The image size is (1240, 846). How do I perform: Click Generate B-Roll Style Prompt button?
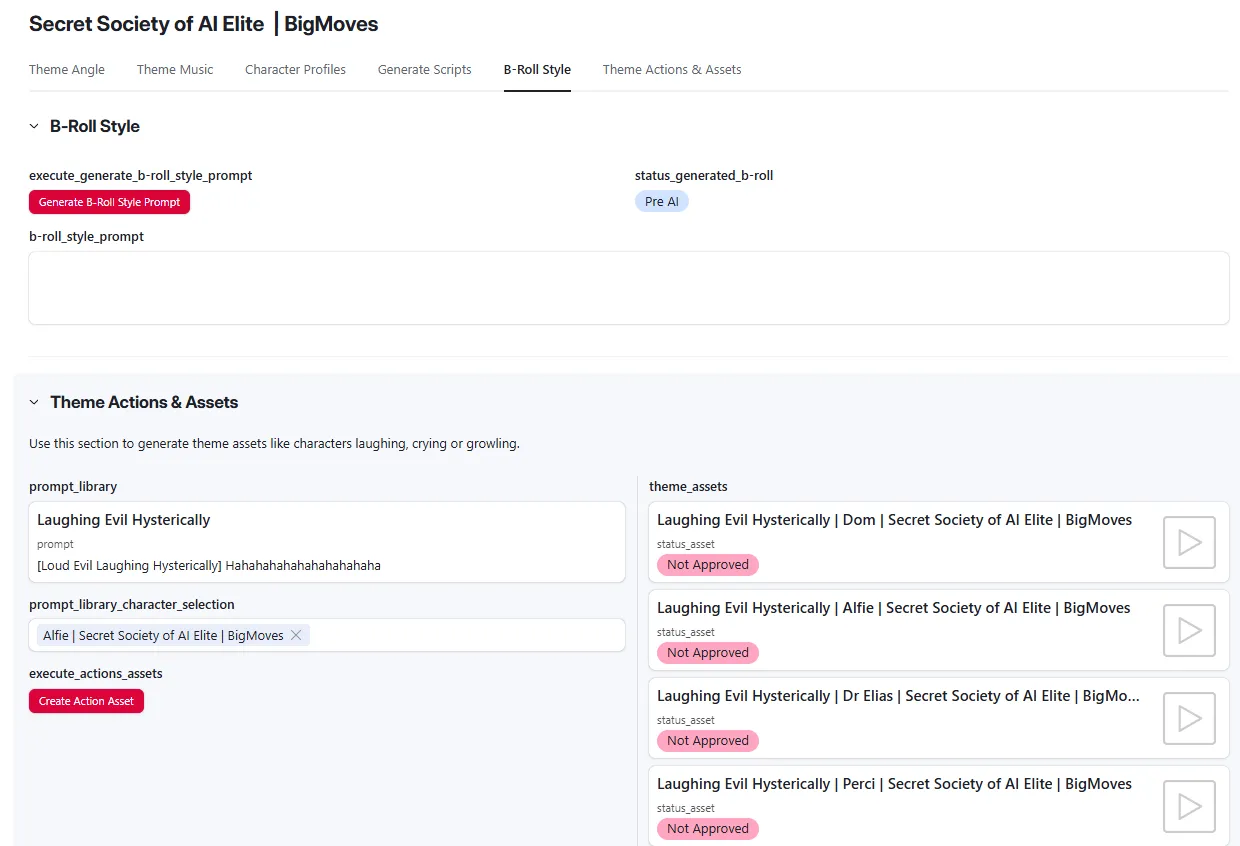point(109,202)
